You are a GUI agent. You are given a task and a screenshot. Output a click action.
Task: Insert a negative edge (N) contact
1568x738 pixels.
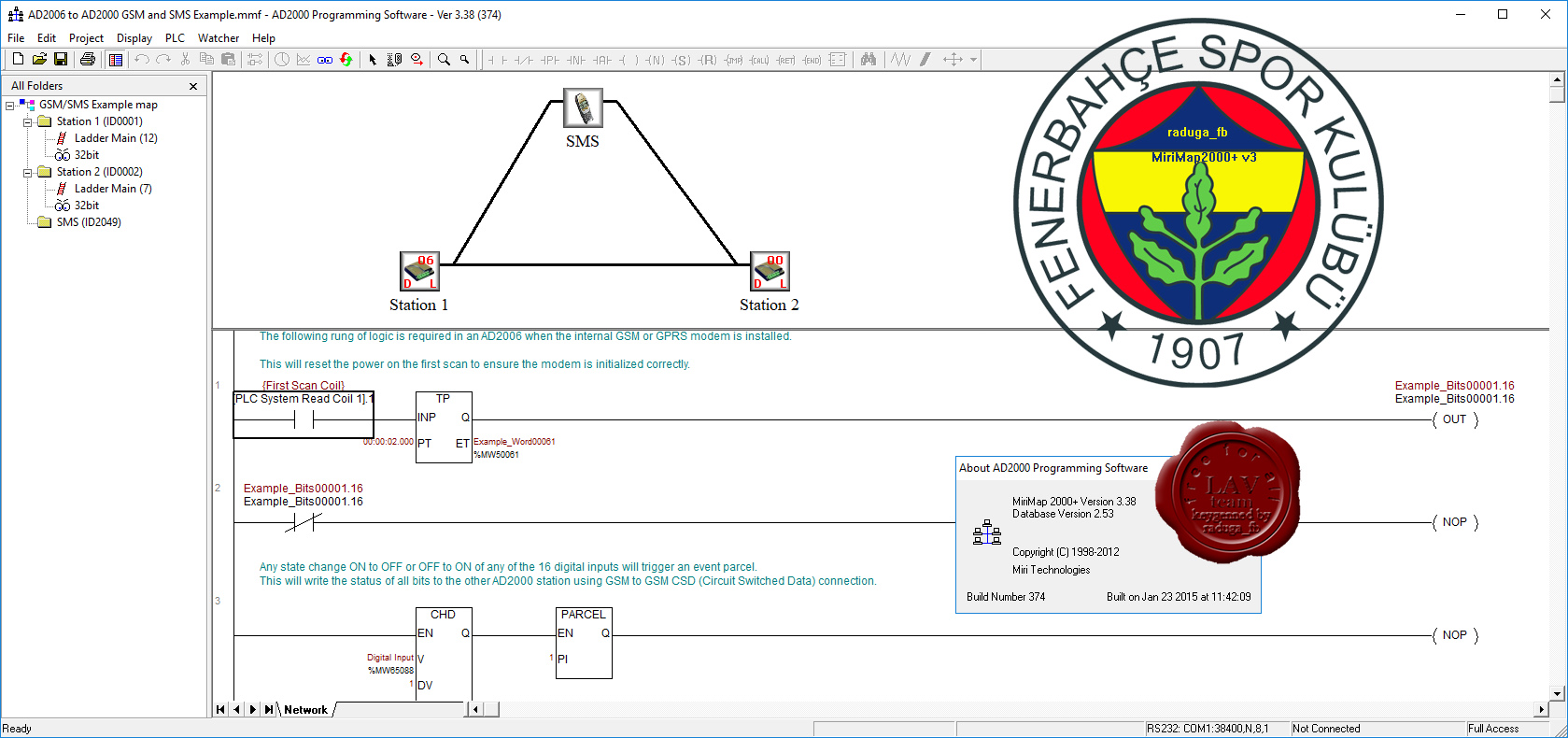click(x=576, y=60)
